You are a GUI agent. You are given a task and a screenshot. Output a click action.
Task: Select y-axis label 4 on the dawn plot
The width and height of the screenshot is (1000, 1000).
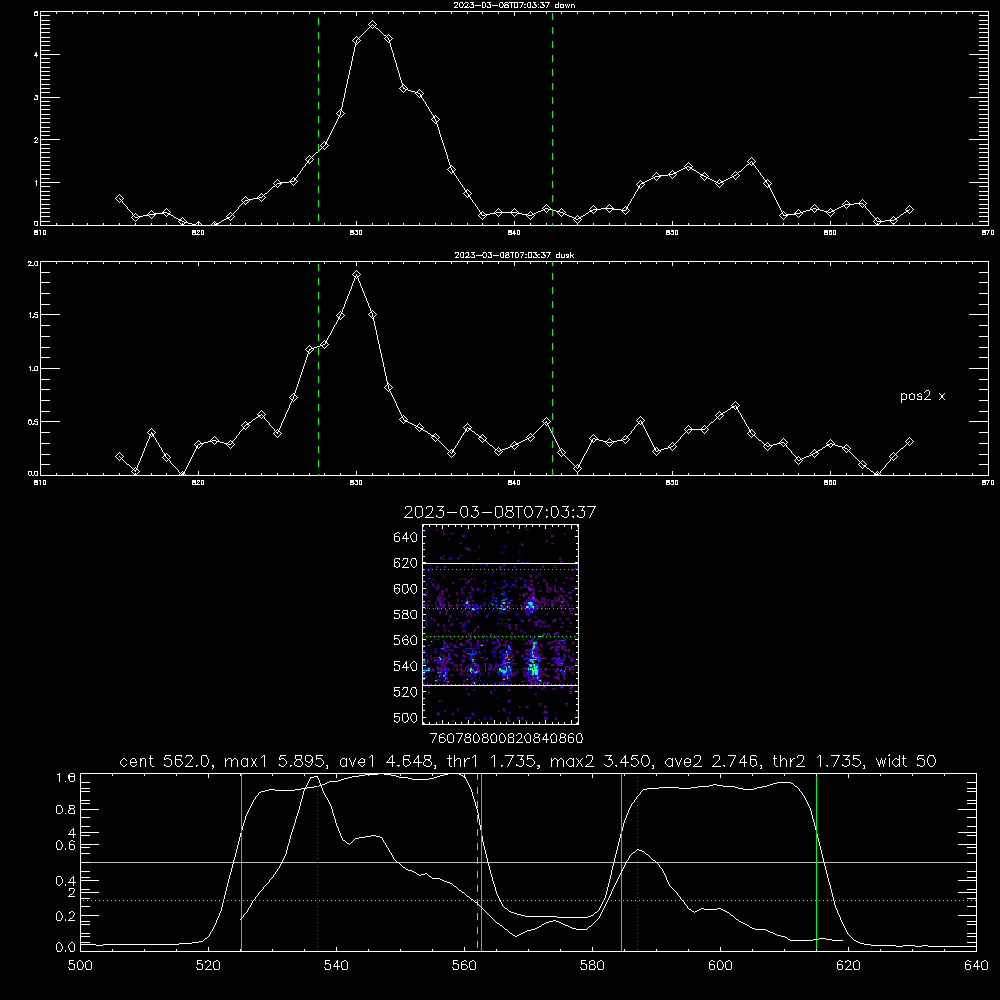(x=36, y=55)
